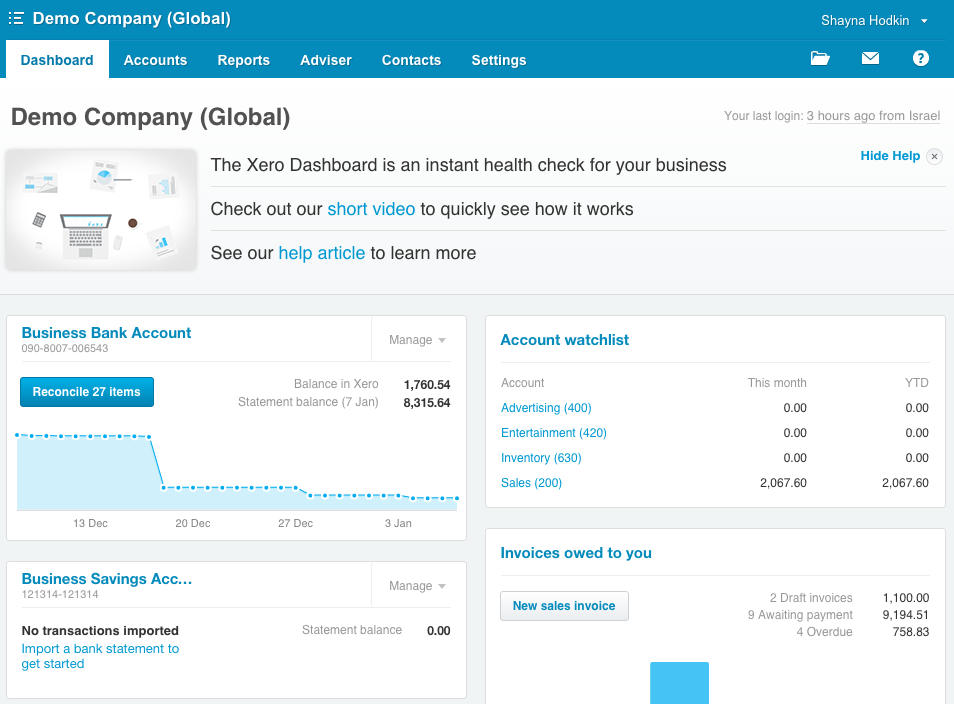Open the organisation list menu icon
This screenshot has width=954, height=704.
click(x=16, y=18)
